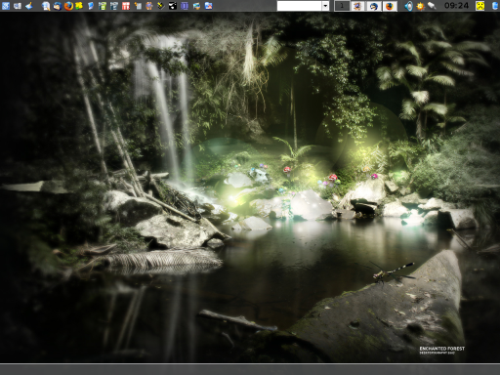The image size is (500, 375).
Task: Launch the black and white square icon
Action: tap(173, 6)
